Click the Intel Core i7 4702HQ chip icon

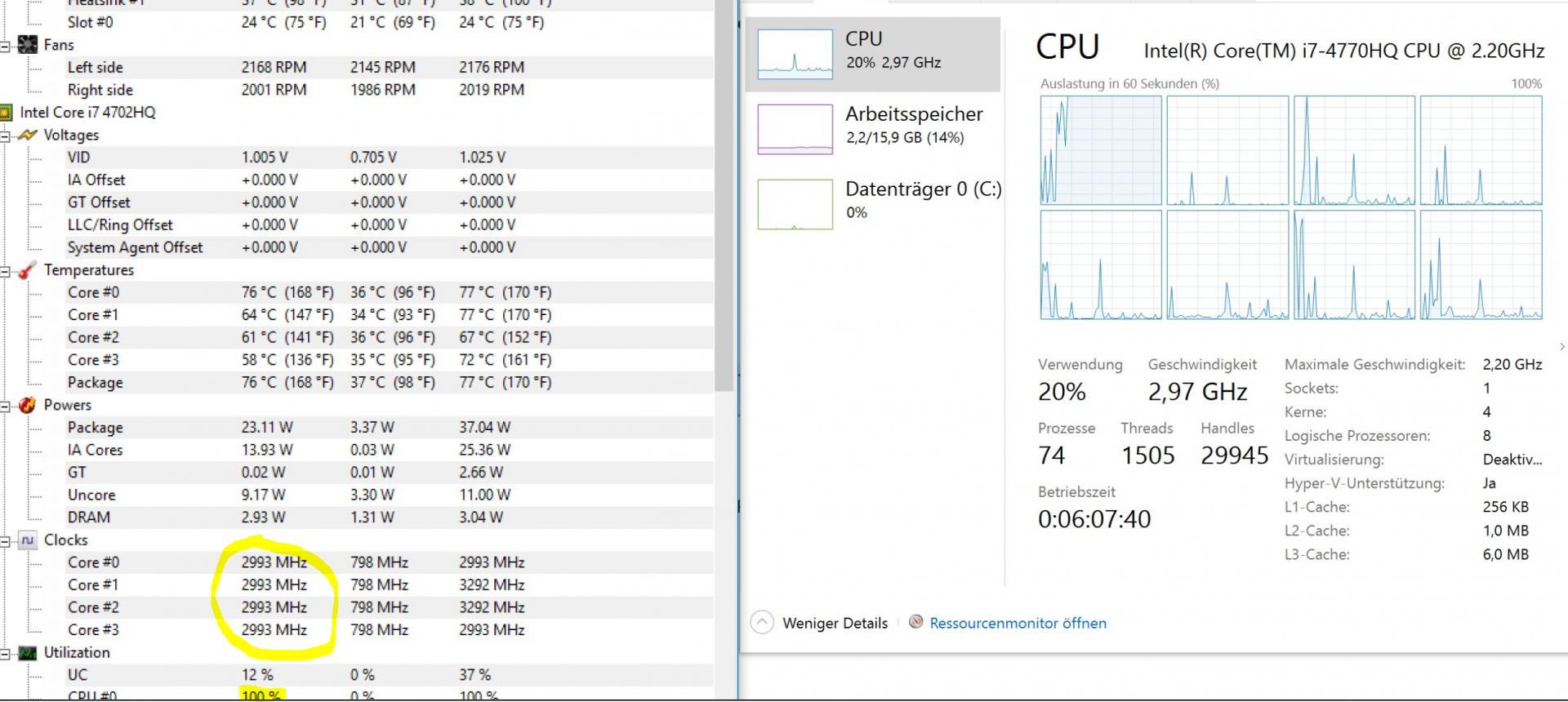pyautogui.click(x=7, y=113)
